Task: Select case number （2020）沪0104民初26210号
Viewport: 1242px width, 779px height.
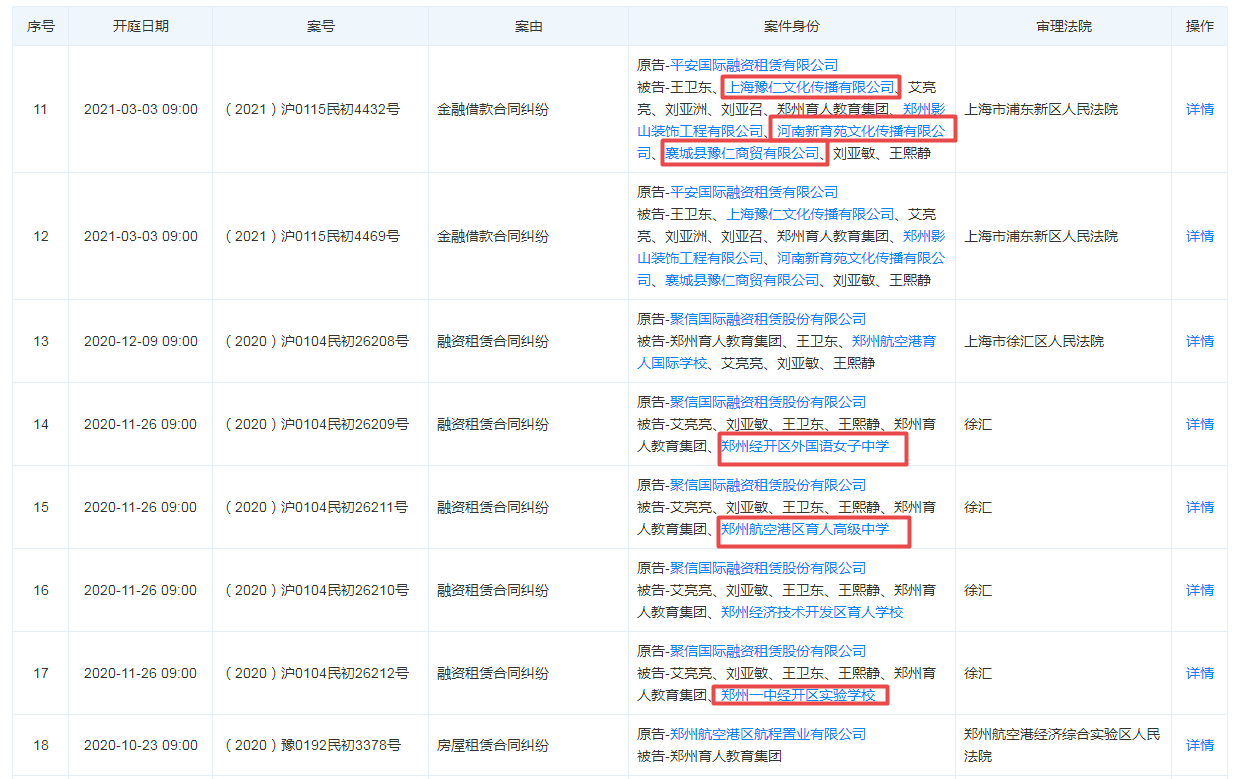Action: point(316,590)
